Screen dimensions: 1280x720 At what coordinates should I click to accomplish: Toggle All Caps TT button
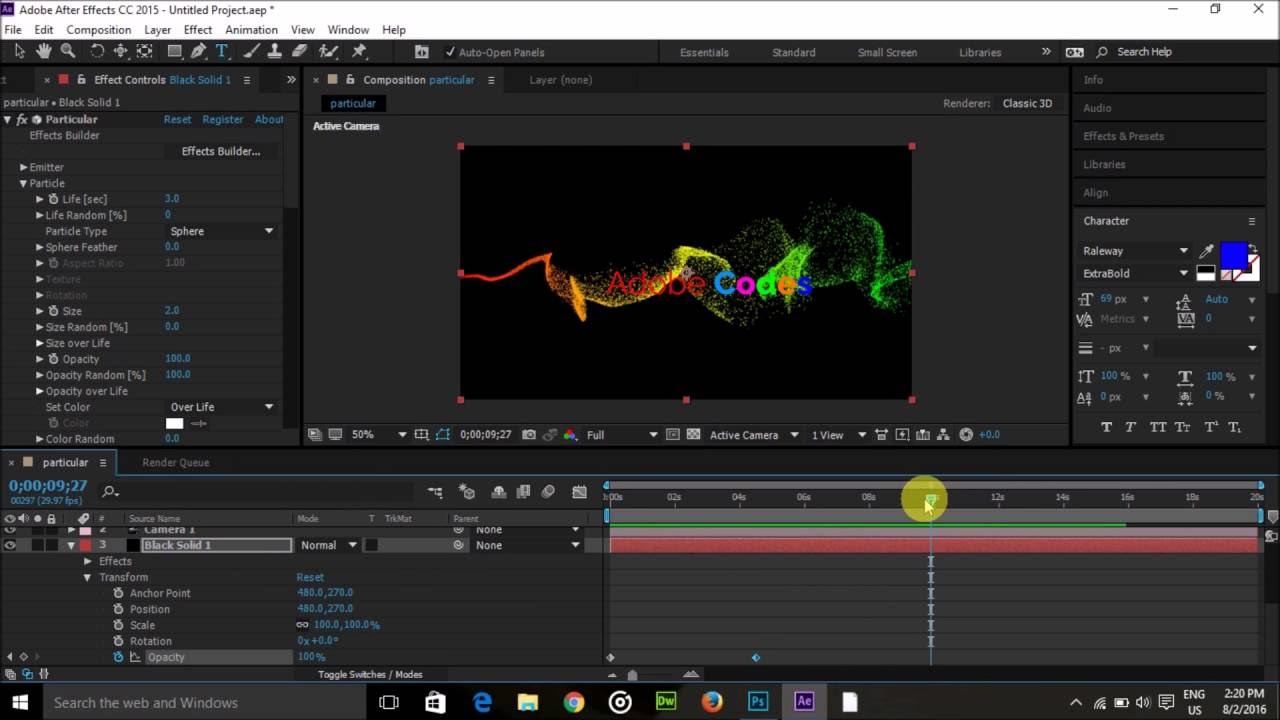coord(1157,427)
